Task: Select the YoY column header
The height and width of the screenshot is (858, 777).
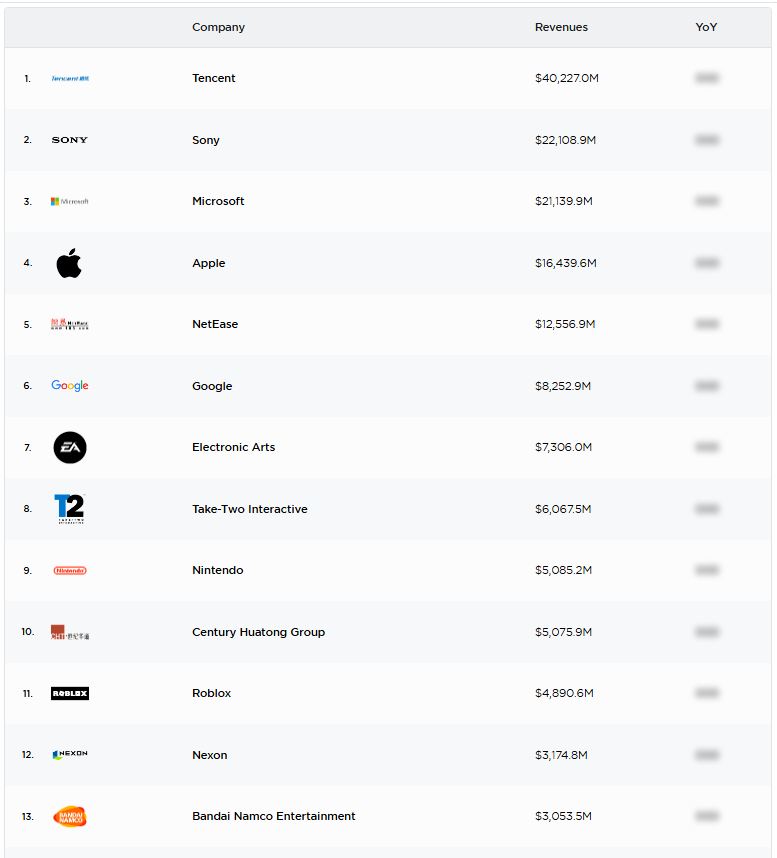Action: coord(706,27)
